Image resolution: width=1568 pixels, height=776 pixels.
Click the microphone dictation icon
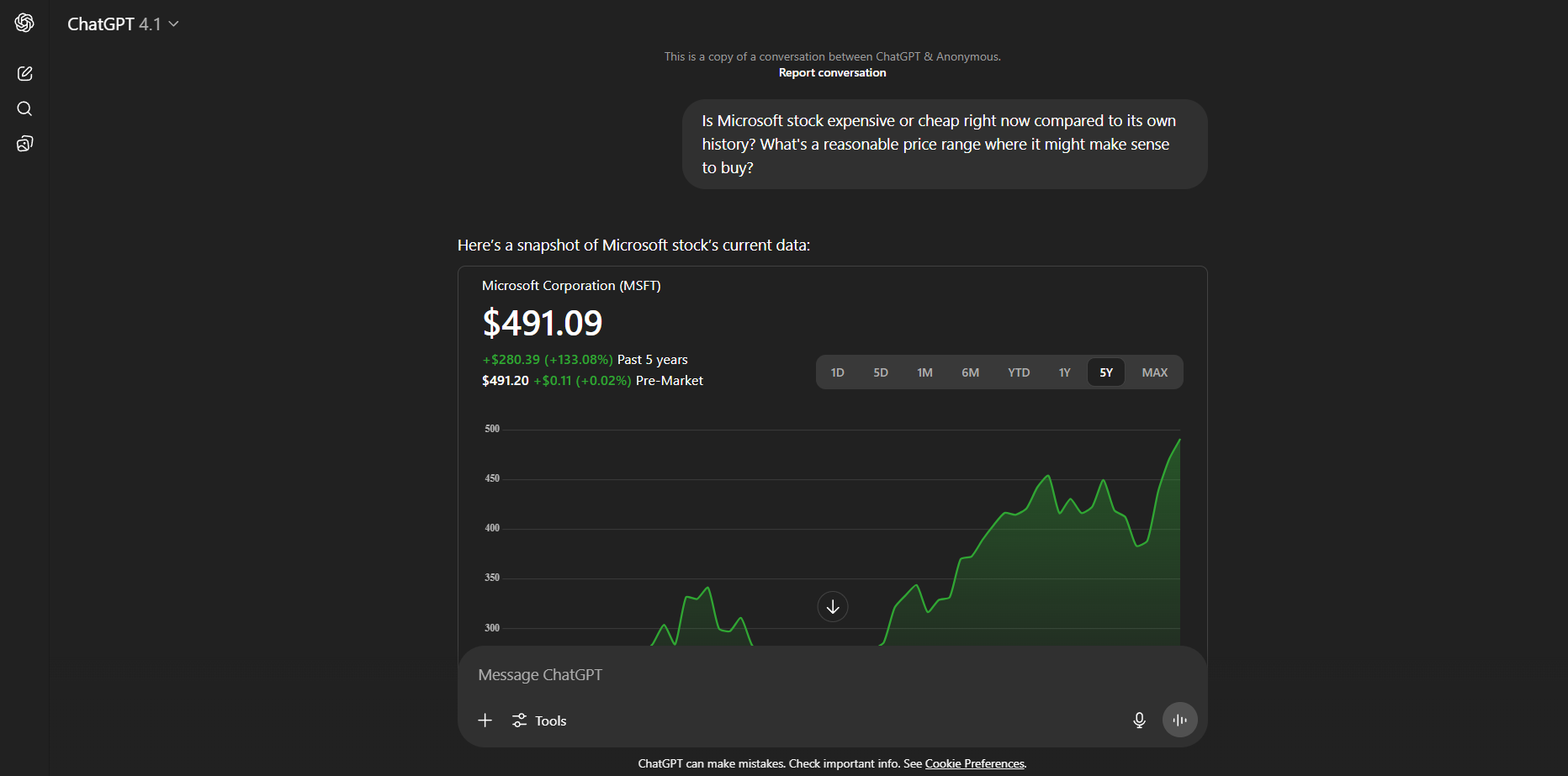click(1139, 721)
